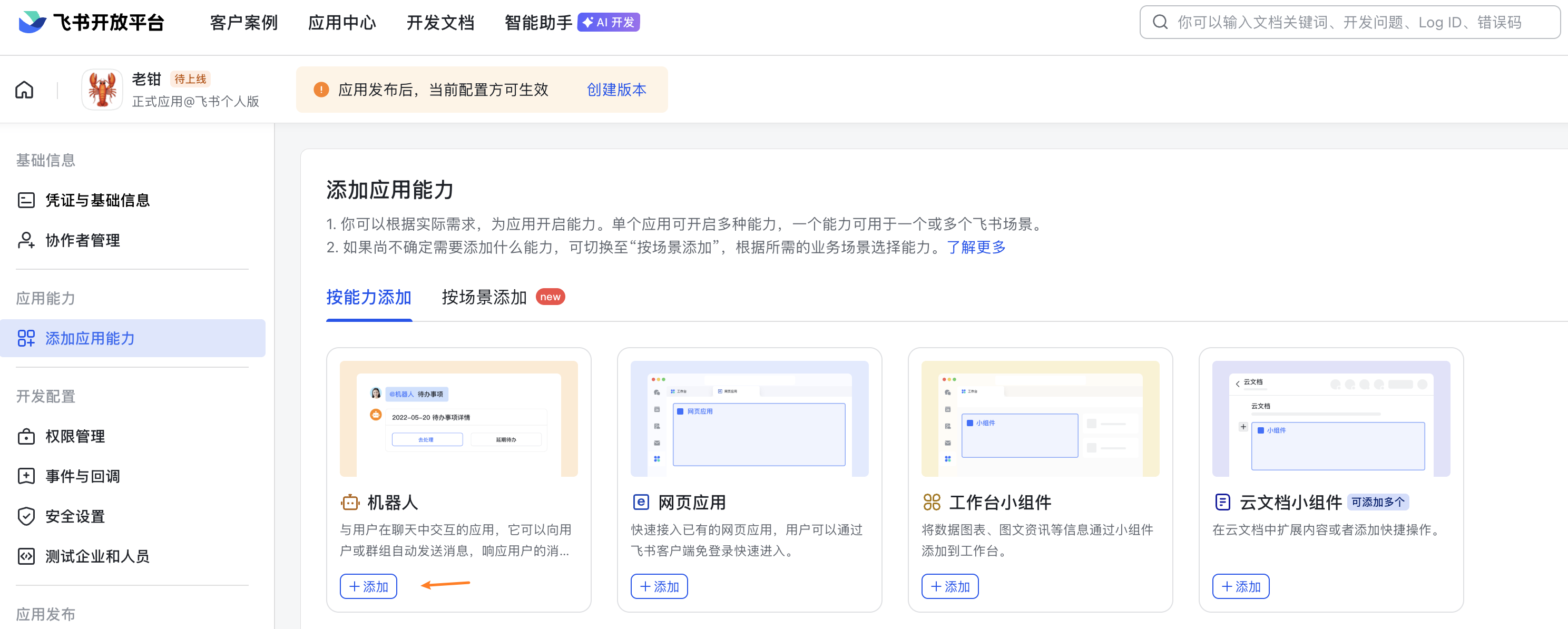This screenshot has width=1568, height=629.
Task: Click 安全设置 shield icon
Action: [x=26, y=516]
